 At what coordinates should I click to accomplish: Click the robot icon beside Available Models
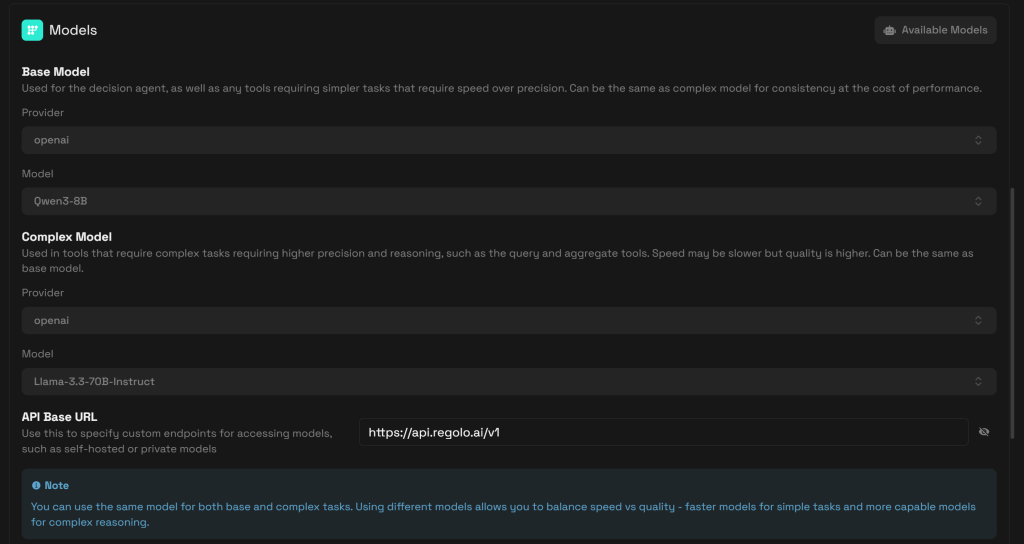point(890,30)
